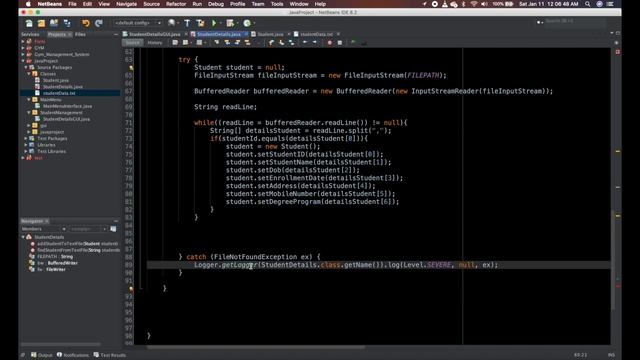Select bw : BufferedWriter field in Navigator
Viewport: 640px width, 360px height.
pos(57,263)
